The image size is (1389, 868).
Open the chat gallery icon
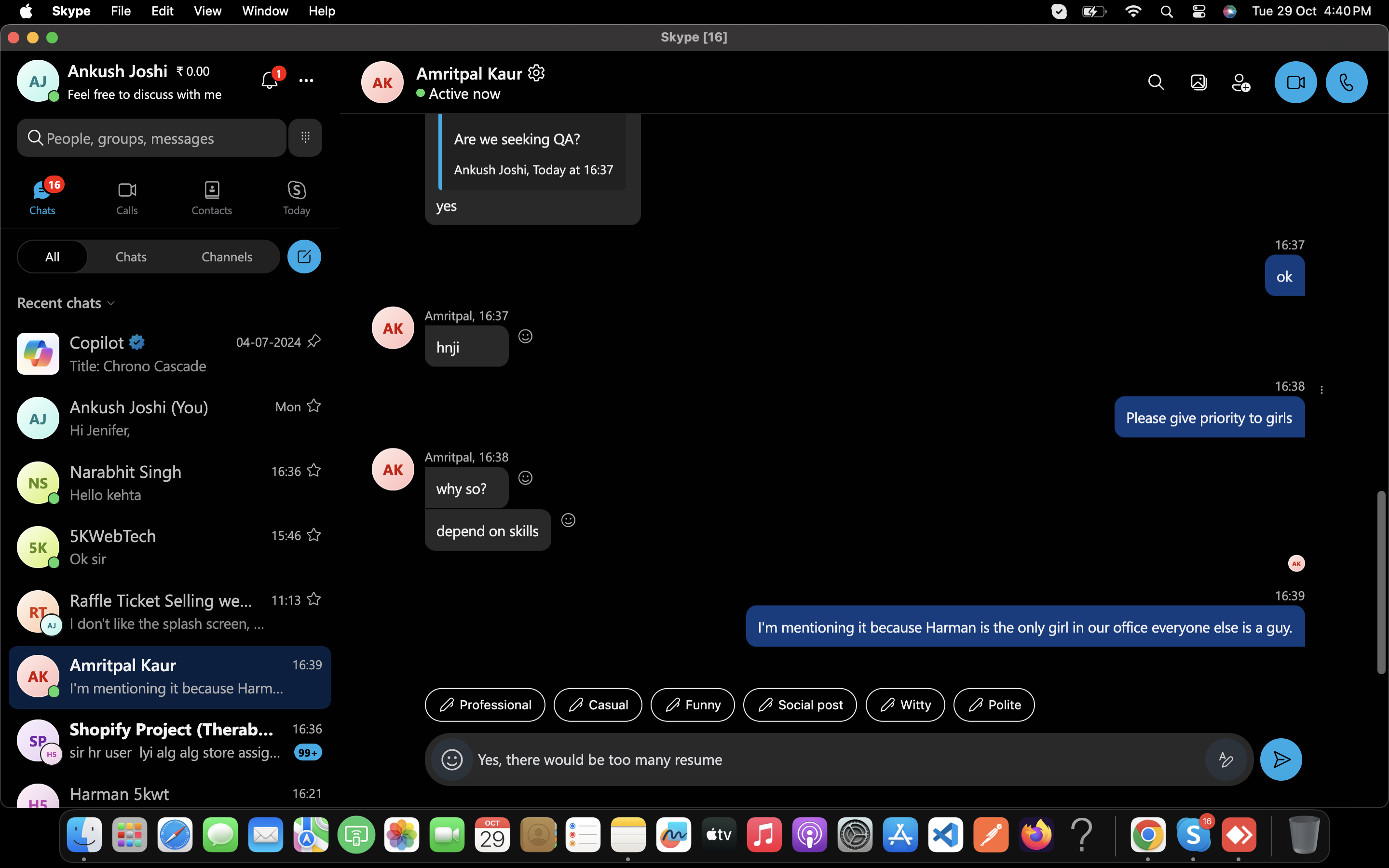1198,82
